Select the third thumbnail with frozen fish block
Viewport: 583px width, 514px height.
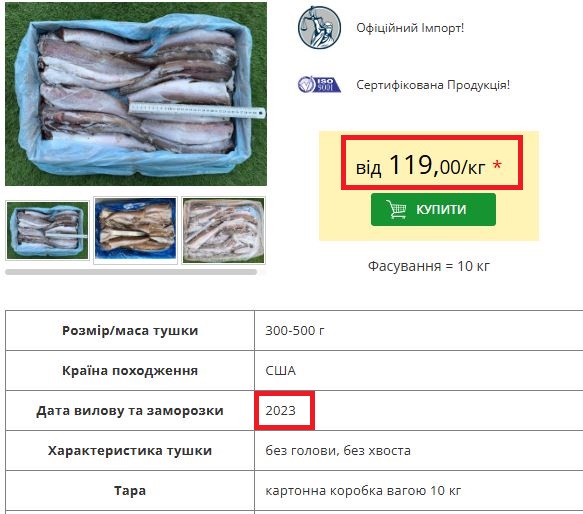223,230
